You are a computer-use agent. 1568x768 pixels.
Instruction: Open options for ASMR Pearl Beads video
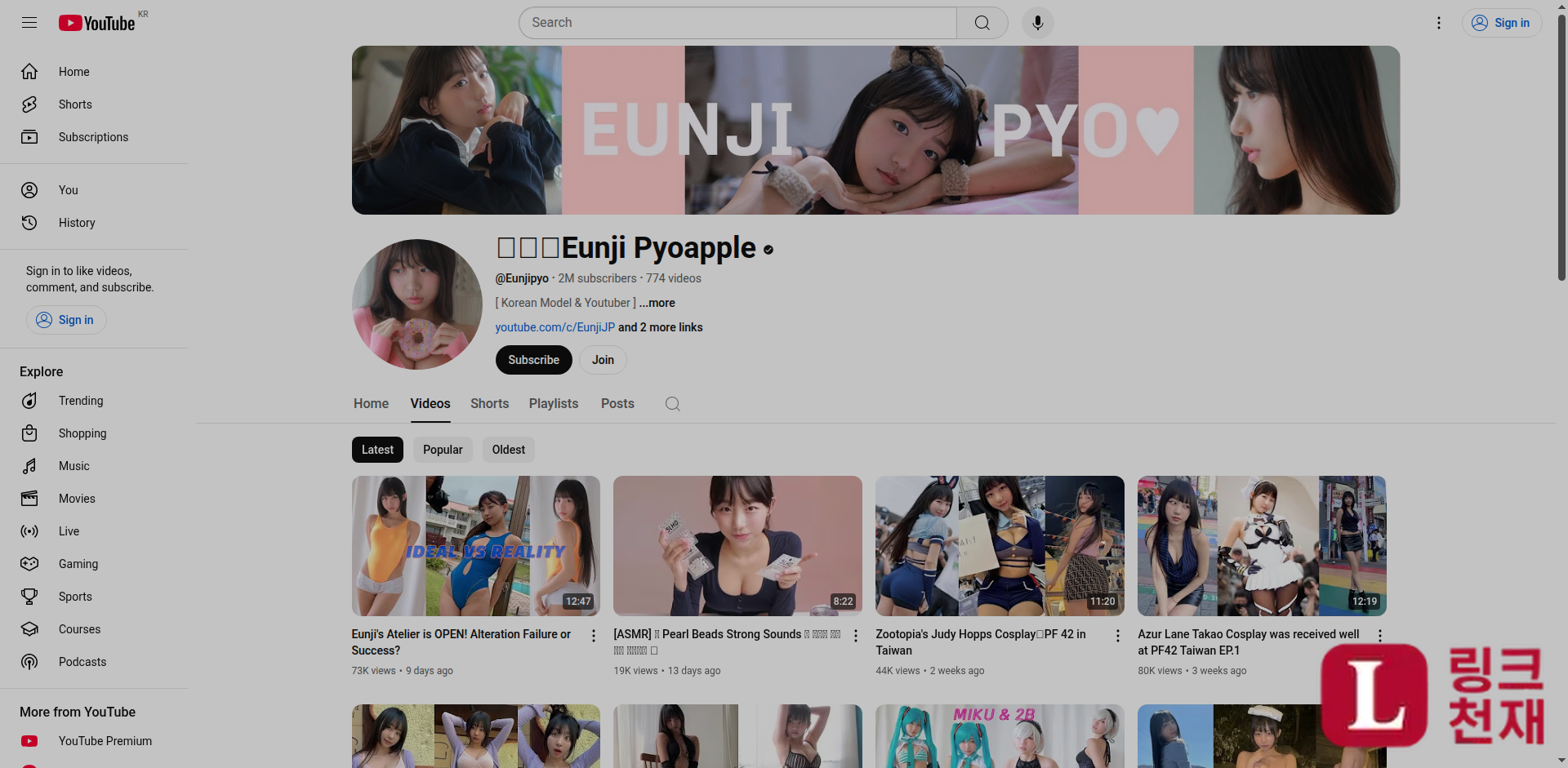point(856,636)
